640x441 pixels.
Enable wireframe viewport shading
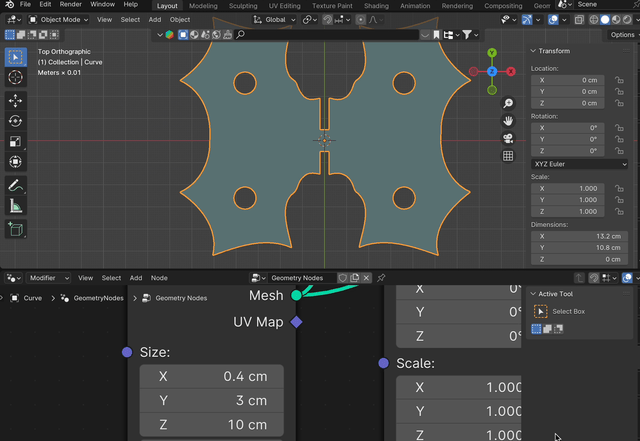click(594, 20)
